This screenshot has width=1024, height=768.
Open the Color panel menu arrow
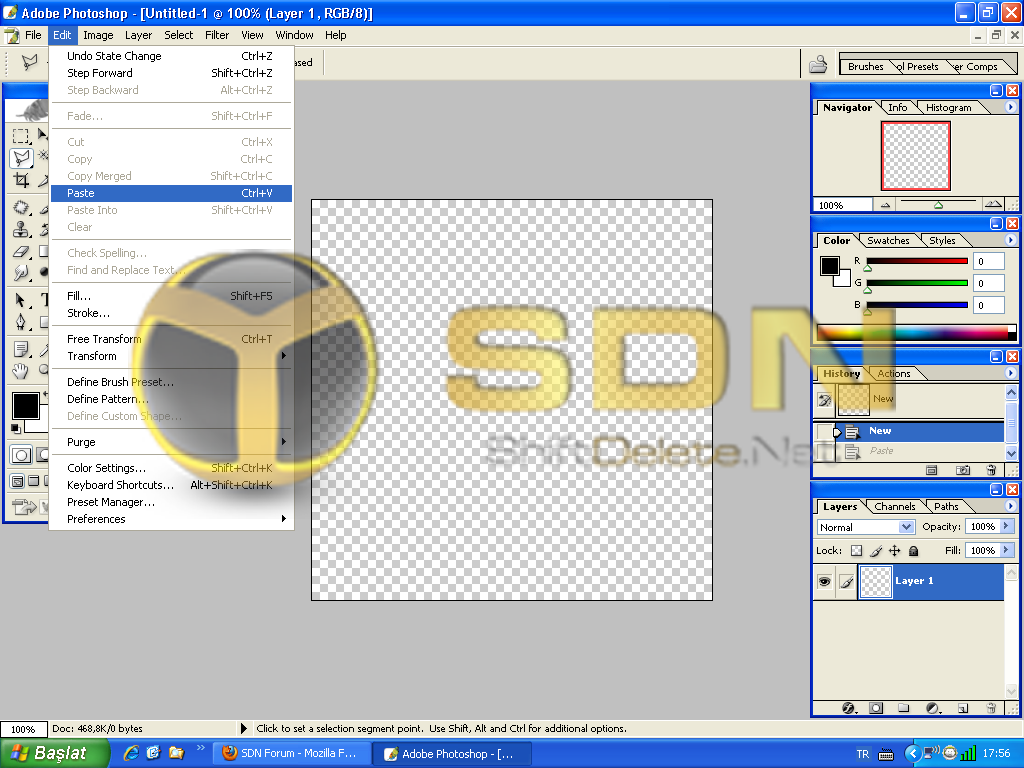point(1011,240)
